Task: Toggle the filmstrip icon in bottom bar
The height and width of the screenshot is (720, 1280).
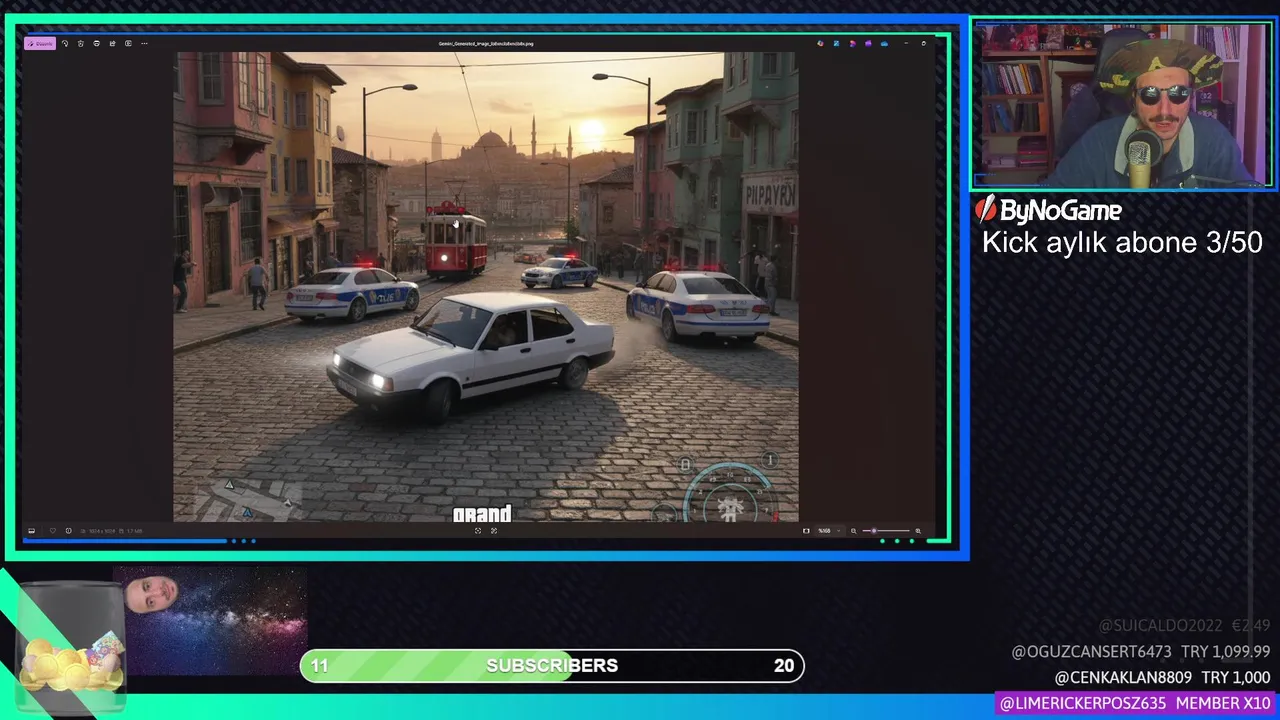Action: pyautogui.click(x=31, y=531)
